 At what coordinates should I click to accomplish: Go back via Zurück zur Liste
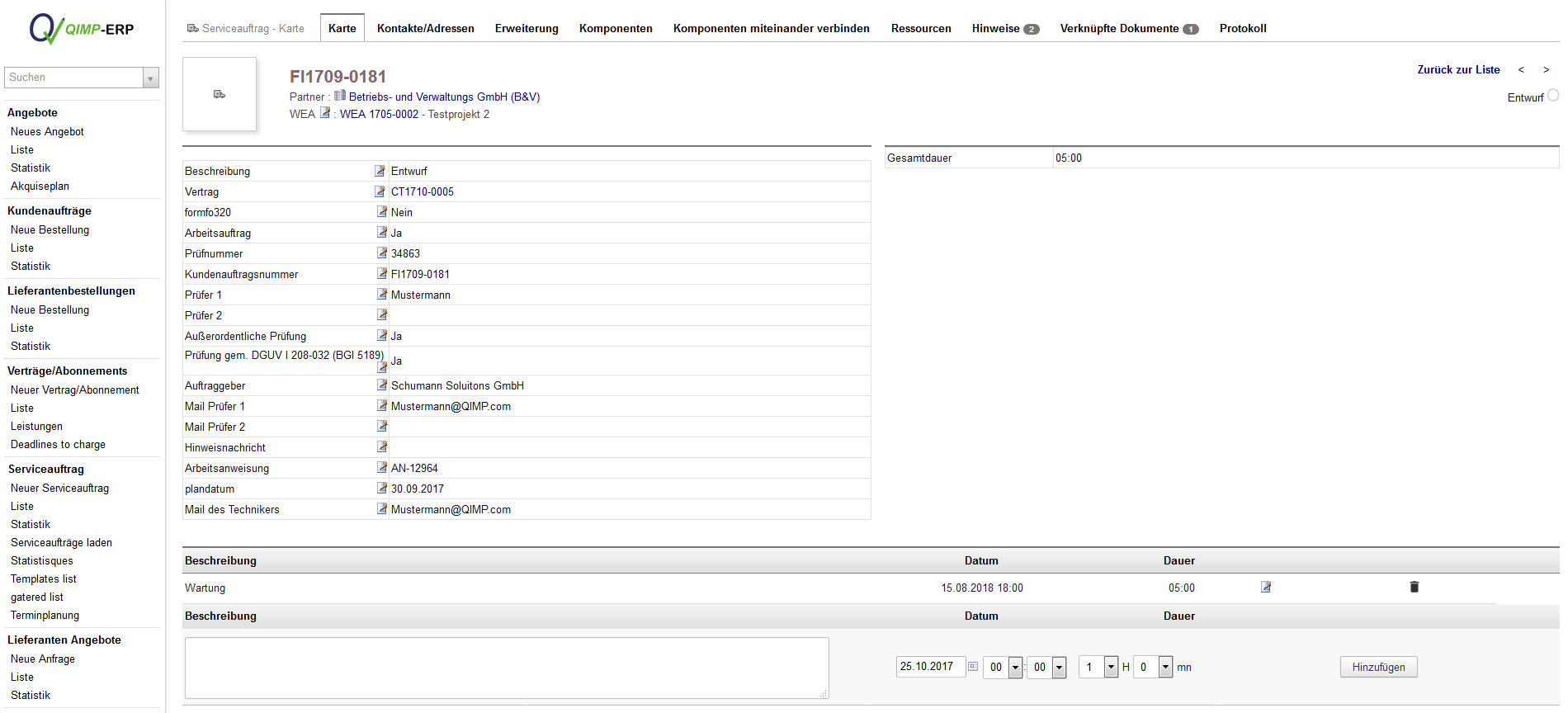(1458, 69)
